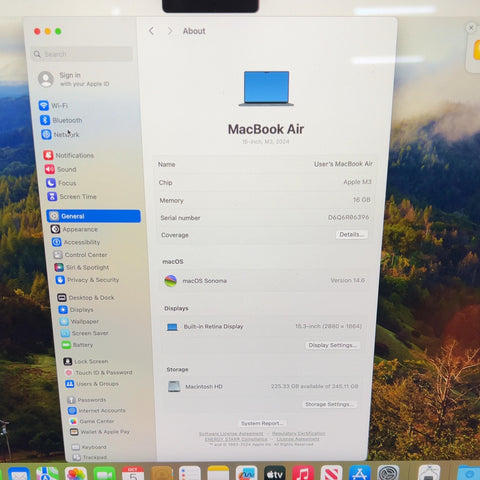Select the Wallpaper sidebar item
Viewport: 480px width, 480px height.
coord(79,321)
